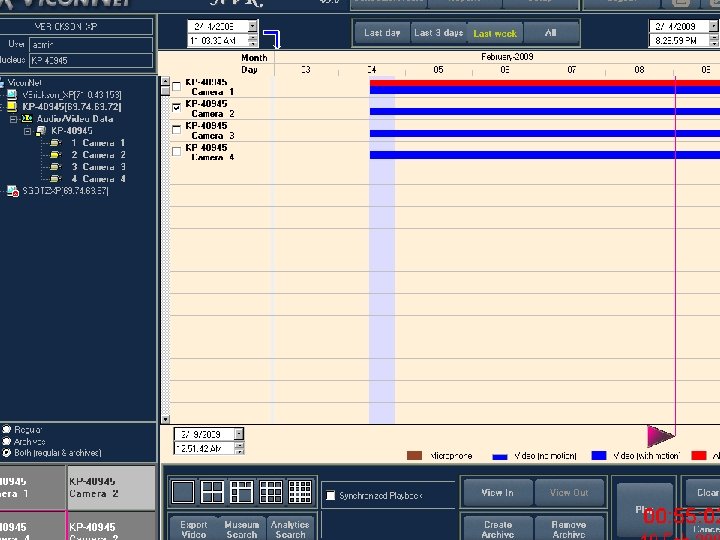Click Camera 4 icon in the site tree
The width and height of the screenshot is (720, 540).
[56, 179]
